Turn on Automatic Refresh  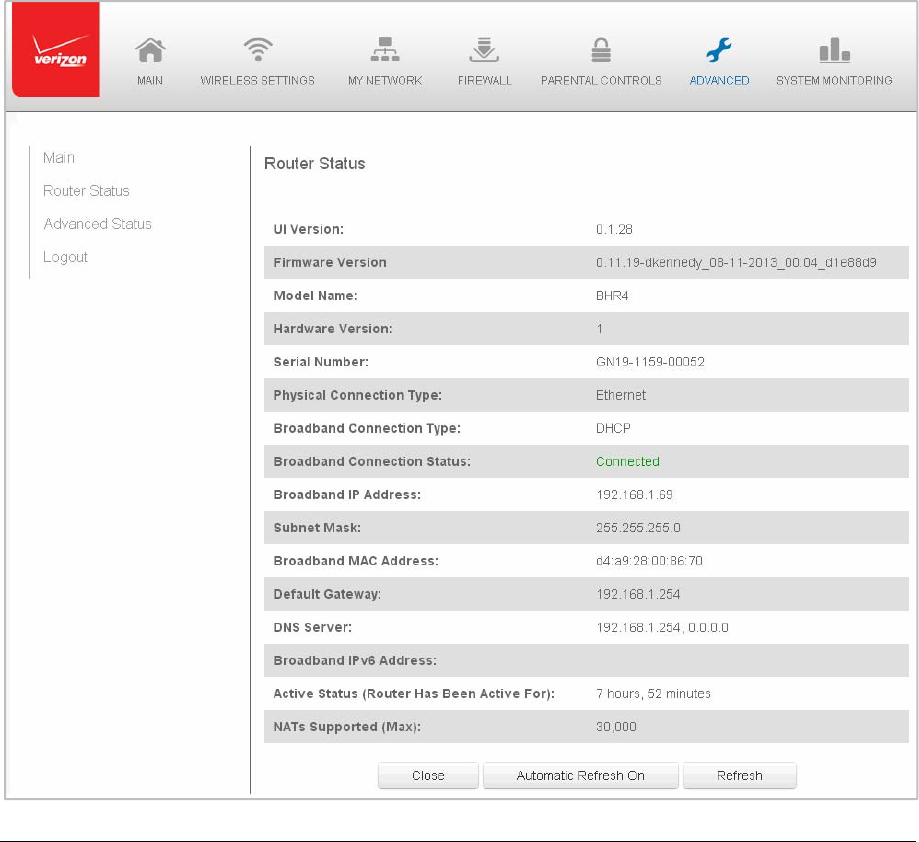581,776
